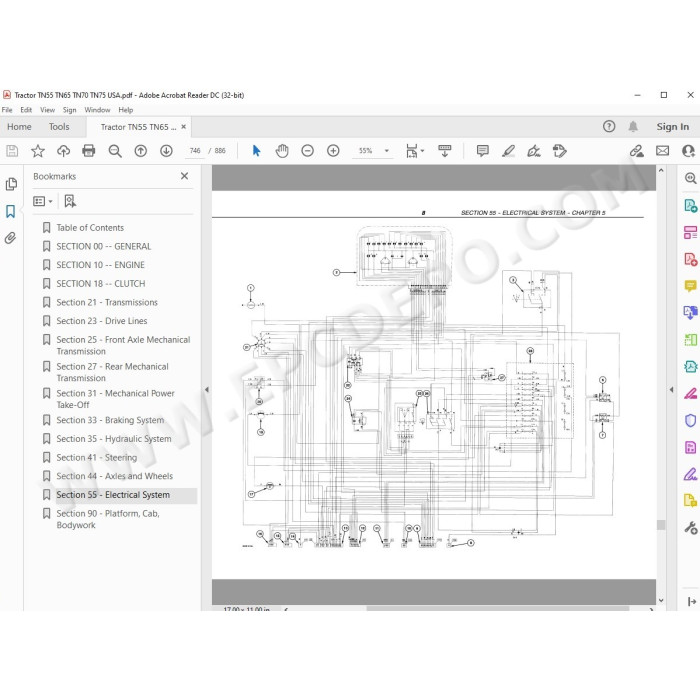Go to Section 33 - Braking System
This screenshot has height=700, width=700.
(x=110, y=420)
